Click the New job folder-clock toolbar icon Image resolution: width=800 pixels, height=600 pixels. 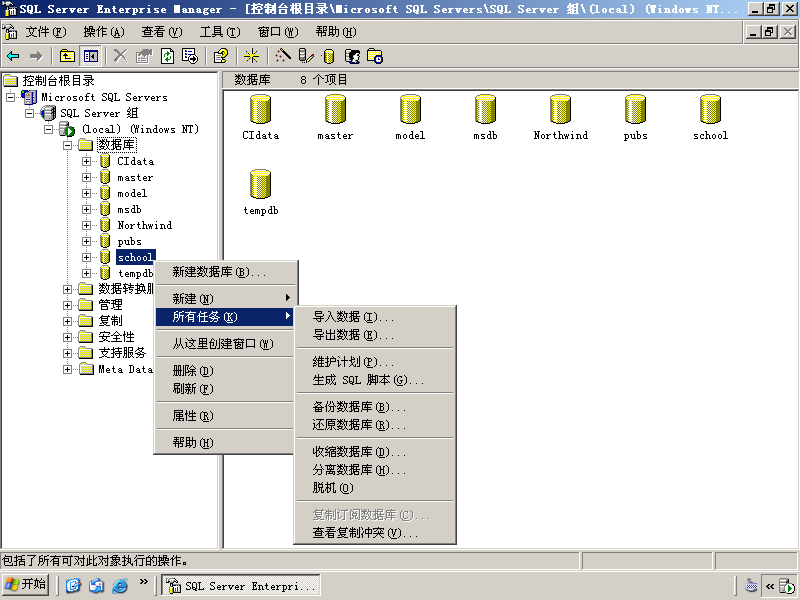[x=375, y=56]
